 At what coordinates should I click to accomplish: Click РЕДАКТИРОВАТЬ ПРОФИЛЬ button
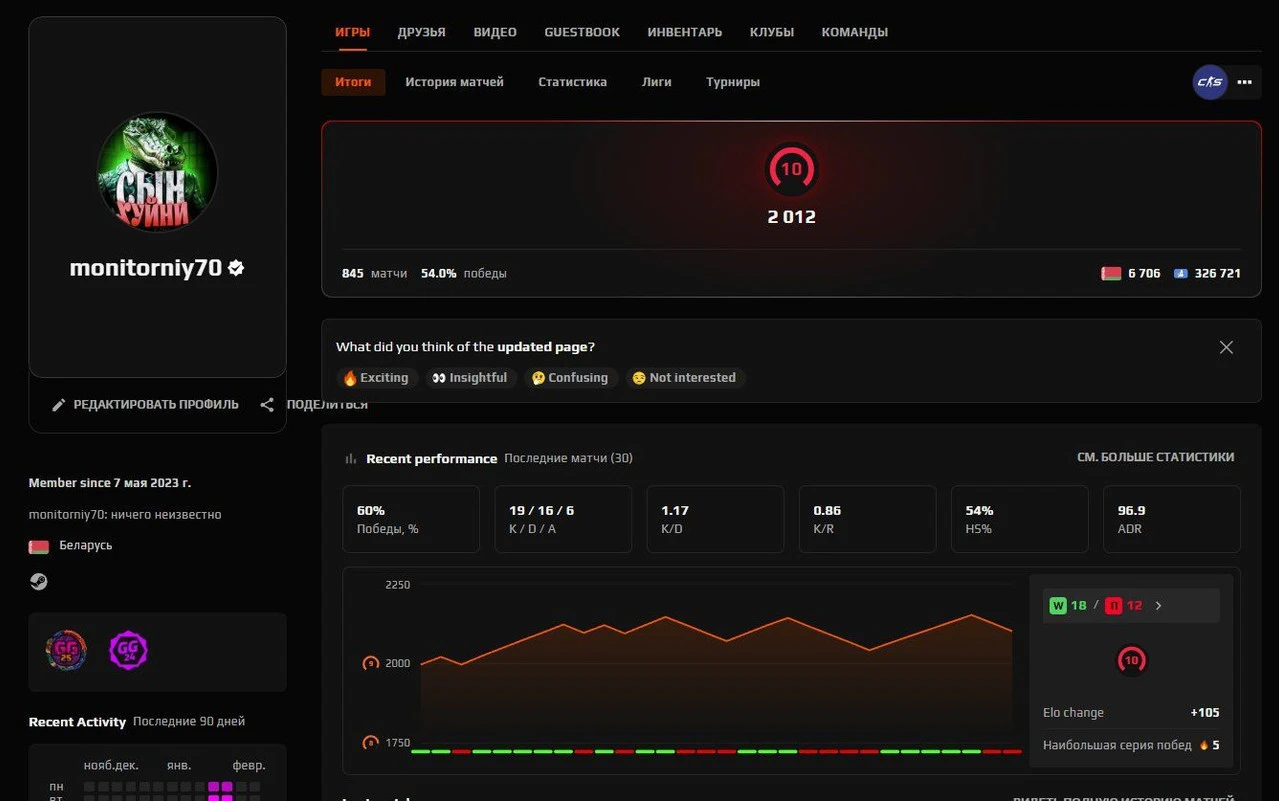(155, 405)
